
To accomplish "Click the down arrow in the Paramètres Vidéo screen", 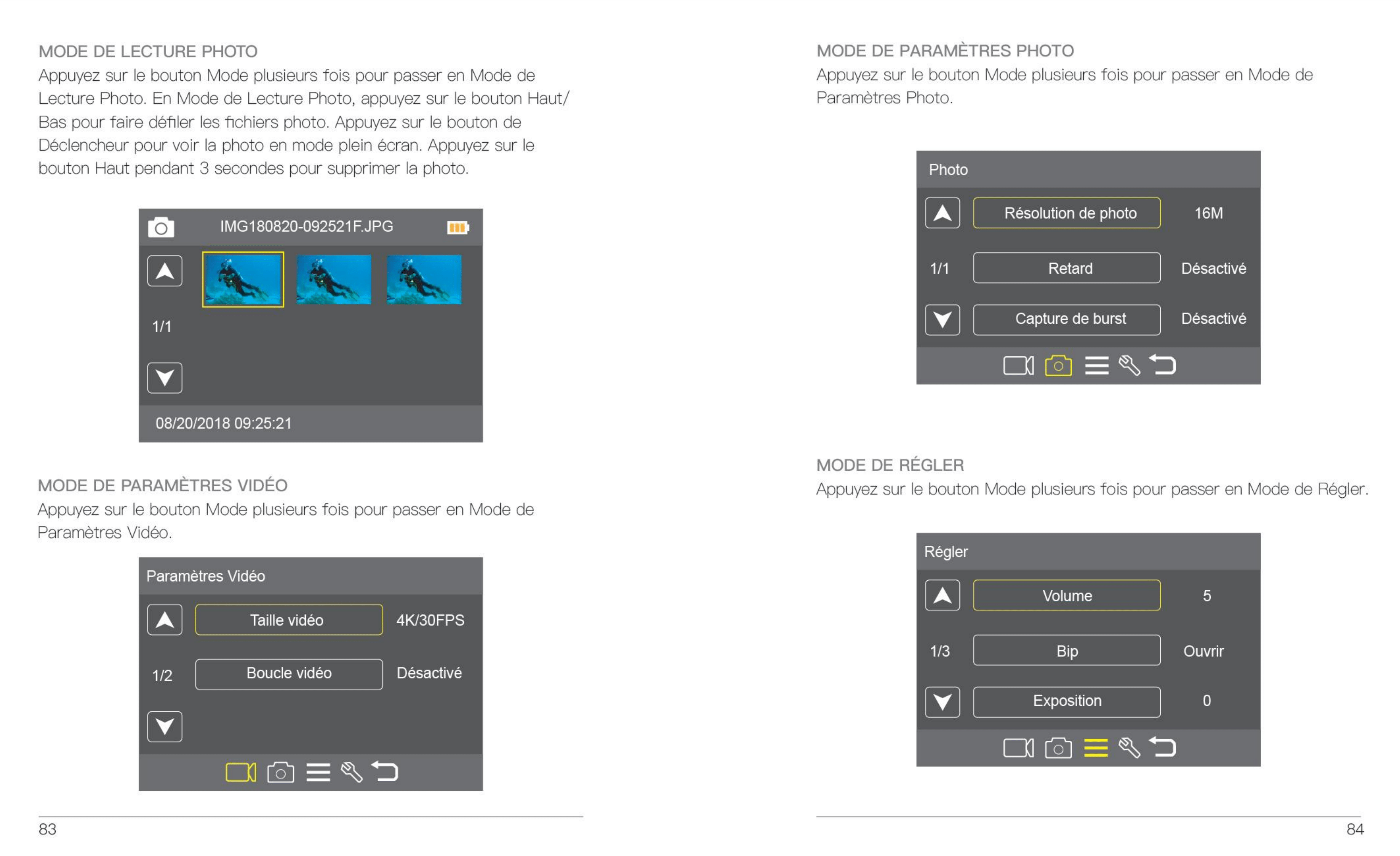I will point(165,727).
